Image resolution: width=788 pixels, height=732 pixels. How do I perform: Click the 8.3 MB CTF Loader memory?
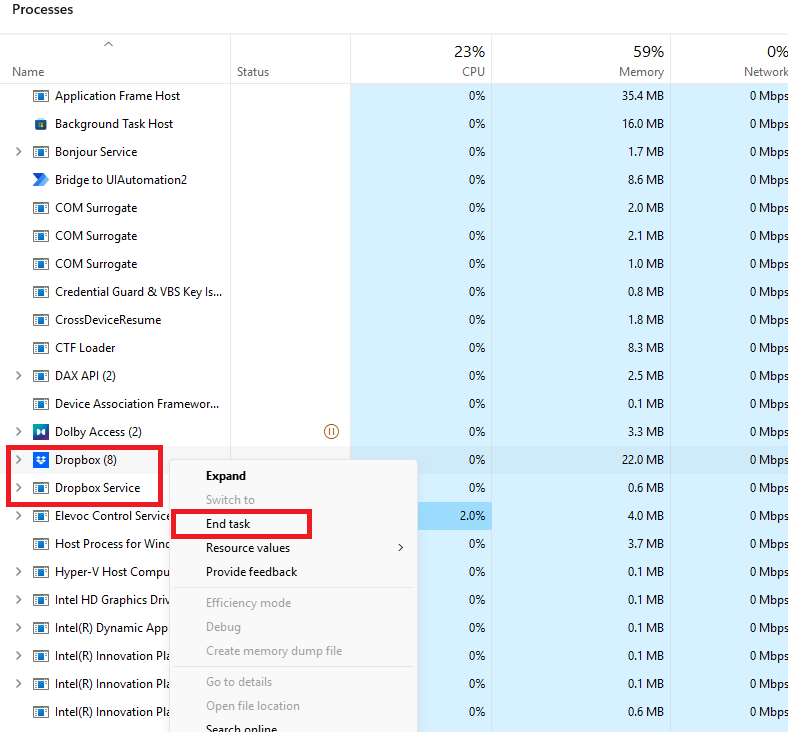click(x=646, y=348)
